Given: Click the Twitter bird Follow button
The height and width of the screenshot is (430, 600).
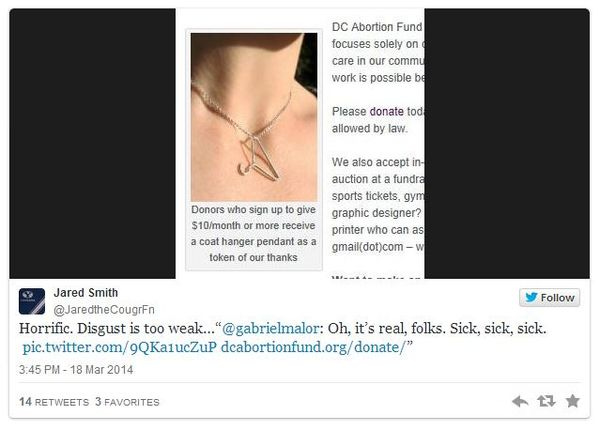Looking at the screenshot, I should pyautogui.click(x=549, y=298).
